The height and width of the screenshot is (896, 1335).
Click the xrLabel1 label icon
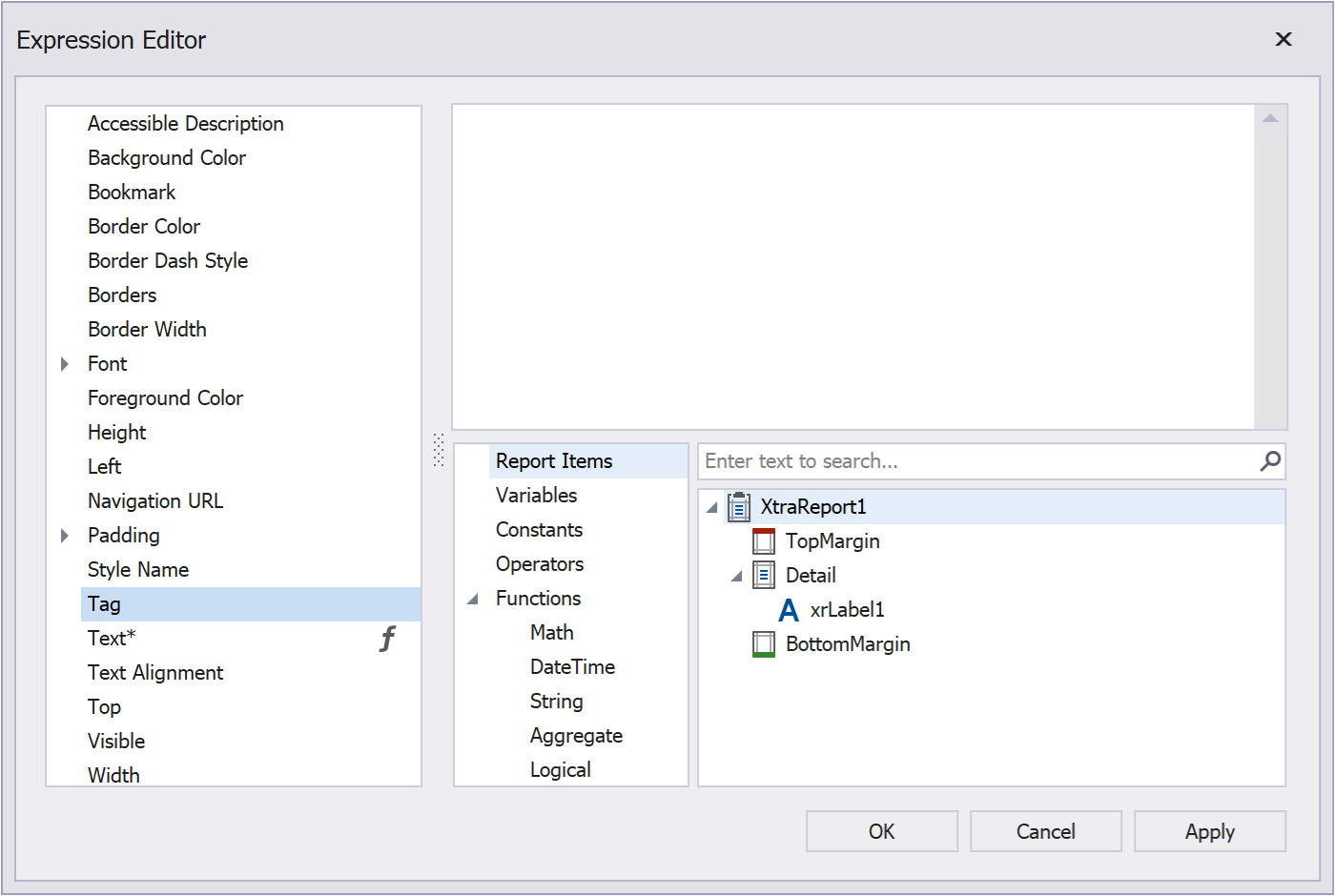pyautogui.click(x=789, y=610)
